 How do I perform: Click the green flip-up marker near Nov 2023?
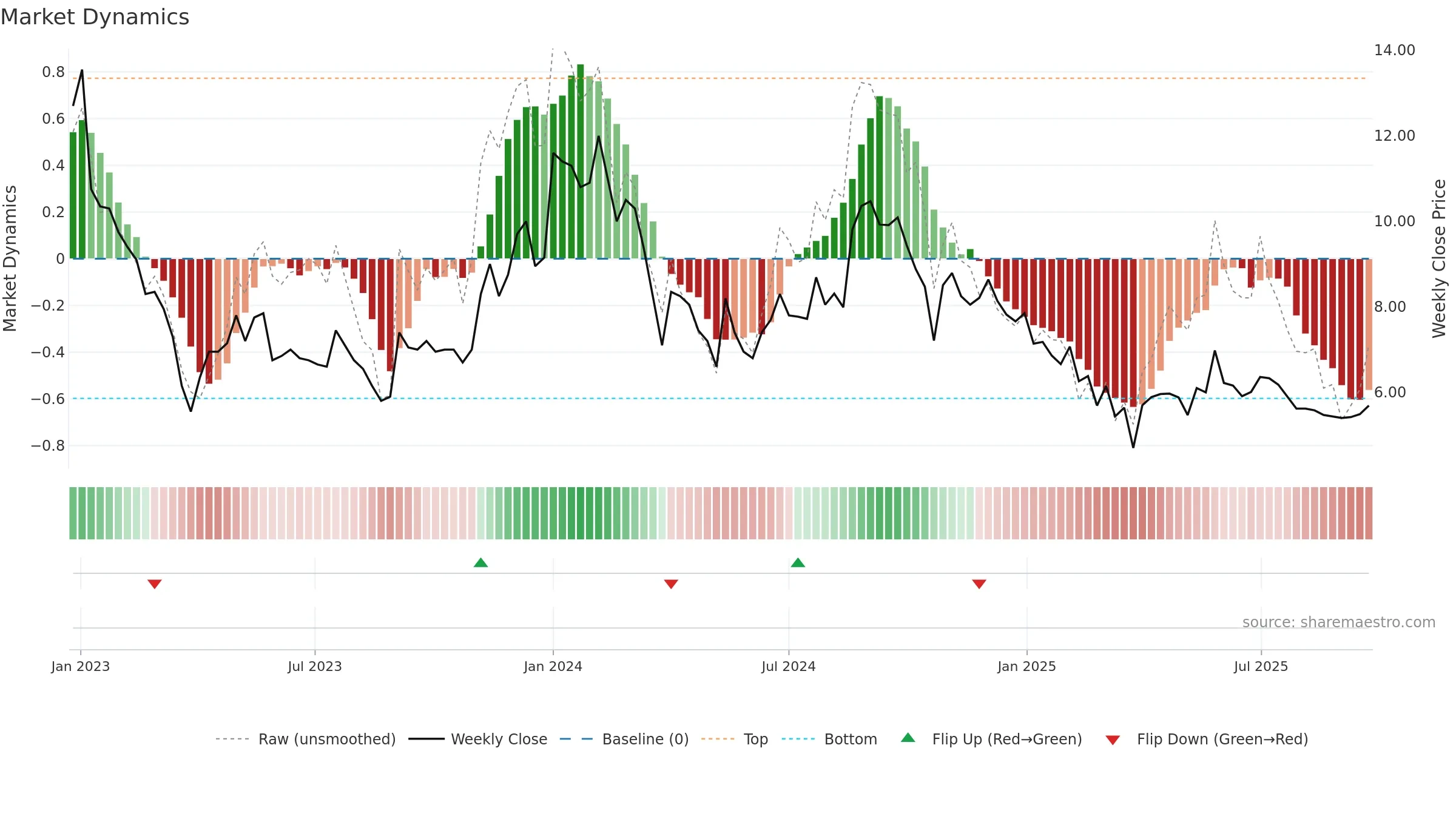480,562
